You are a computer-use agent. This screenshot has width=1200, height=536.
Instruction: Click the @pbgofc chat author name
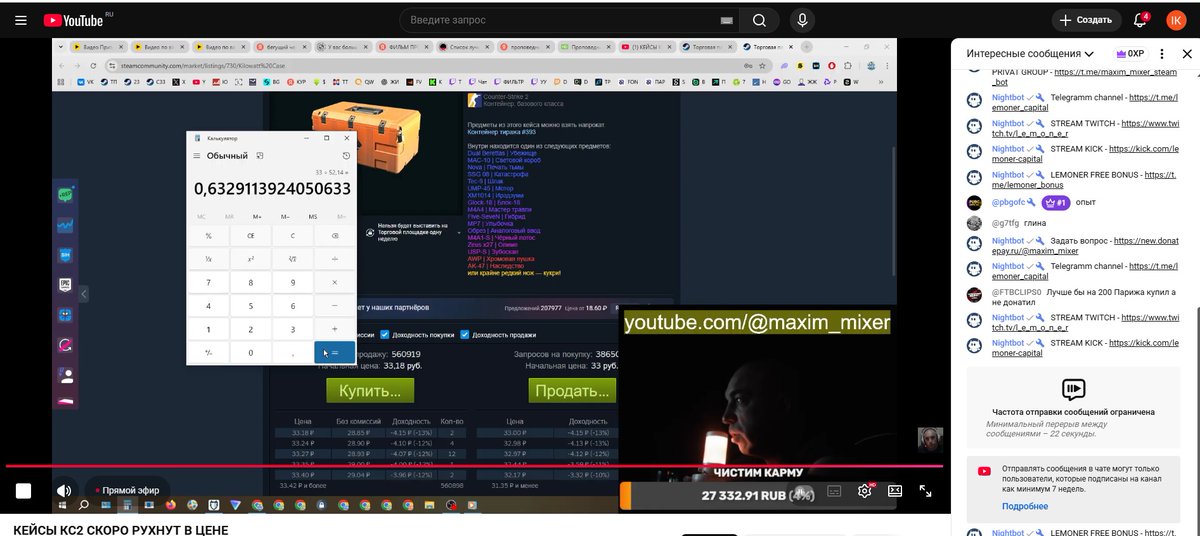tap(1008, 203)
